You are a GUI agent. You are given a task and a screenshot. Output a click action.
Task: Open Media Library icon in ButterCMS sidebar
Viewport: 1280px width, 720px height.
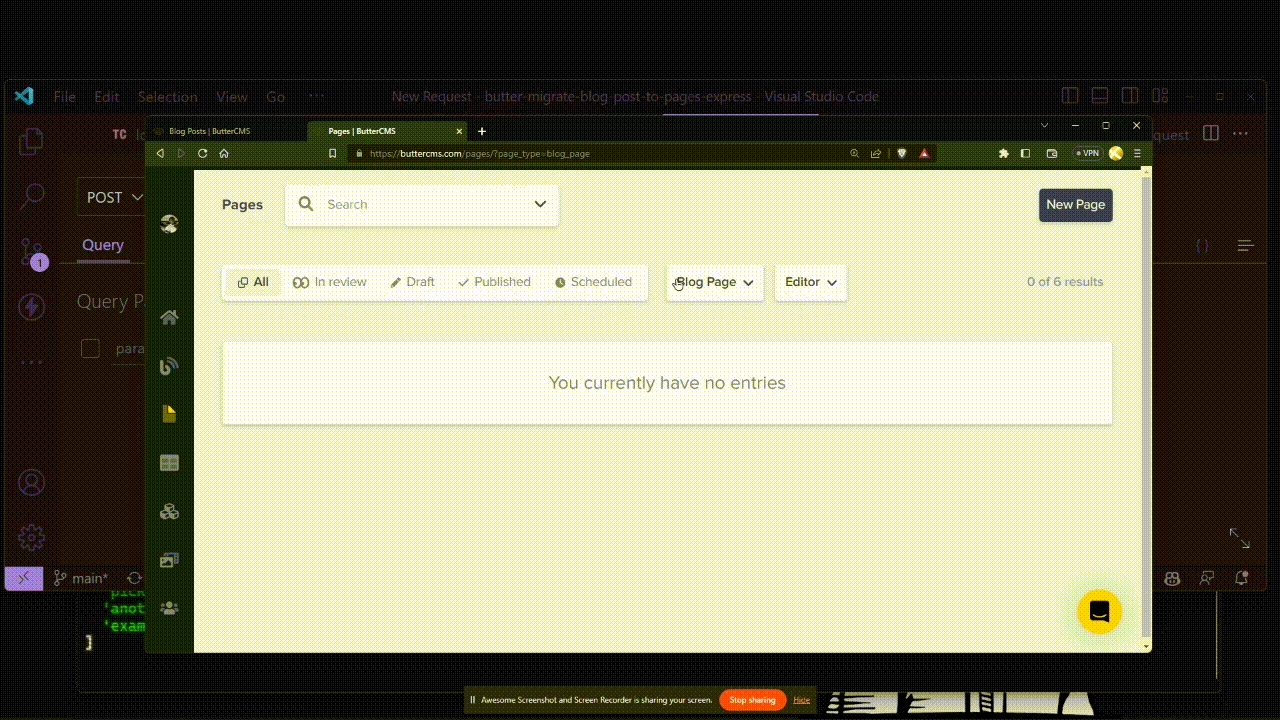[169, 560]
